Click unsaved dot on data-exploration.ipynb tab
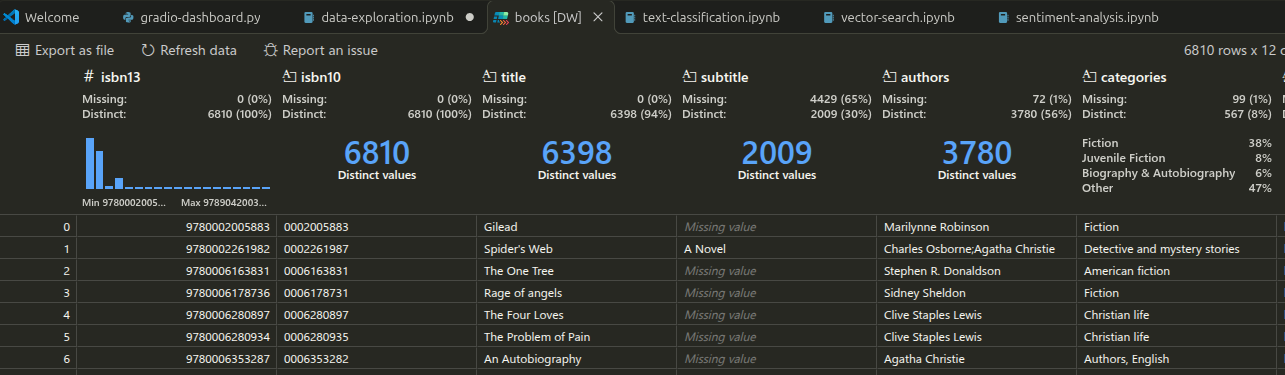1285x375 pixels. click(x=469, y=18)
